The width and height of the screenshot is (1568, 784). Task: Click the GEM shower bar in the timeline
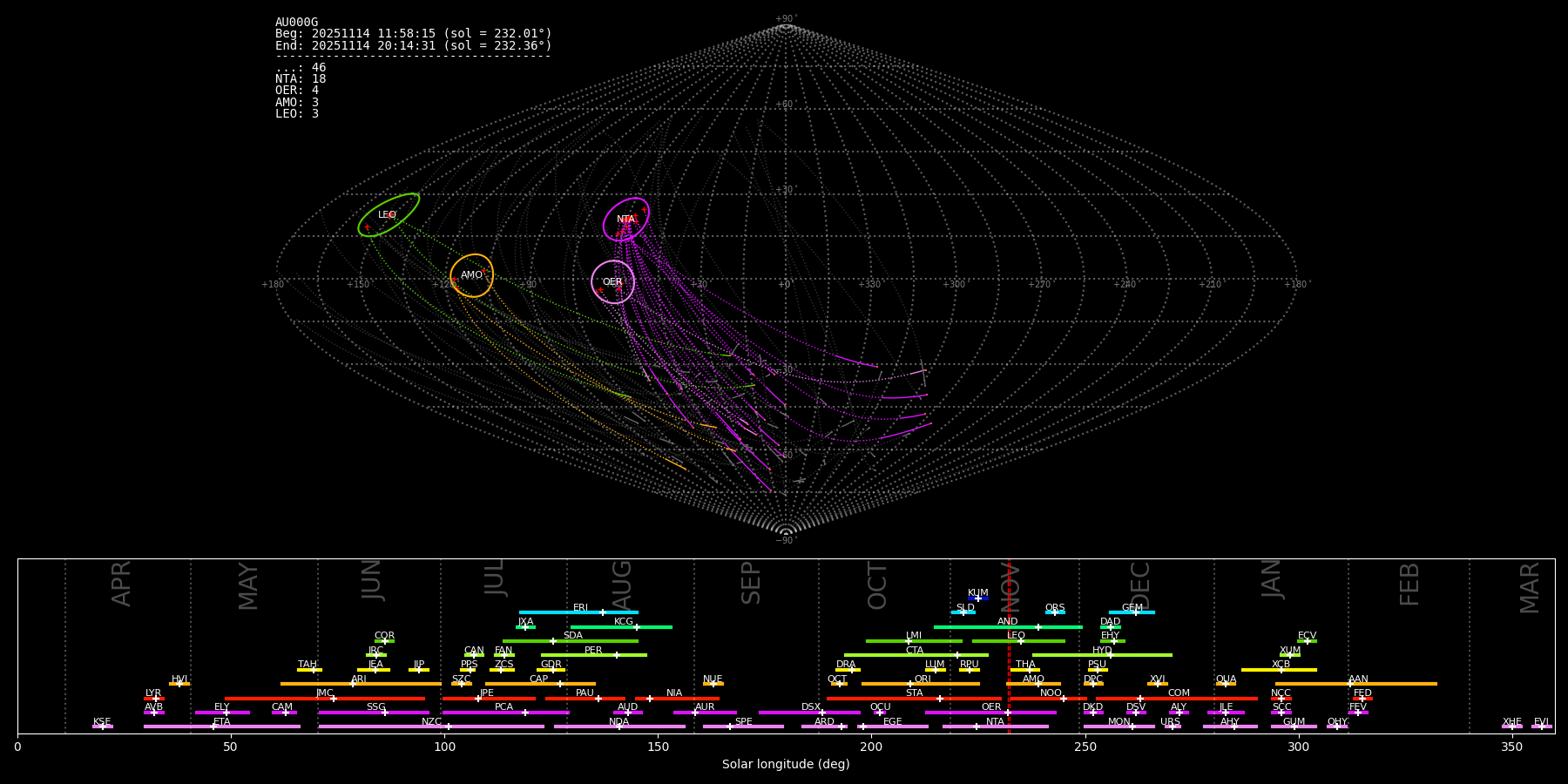click(x=1132, y=612)
